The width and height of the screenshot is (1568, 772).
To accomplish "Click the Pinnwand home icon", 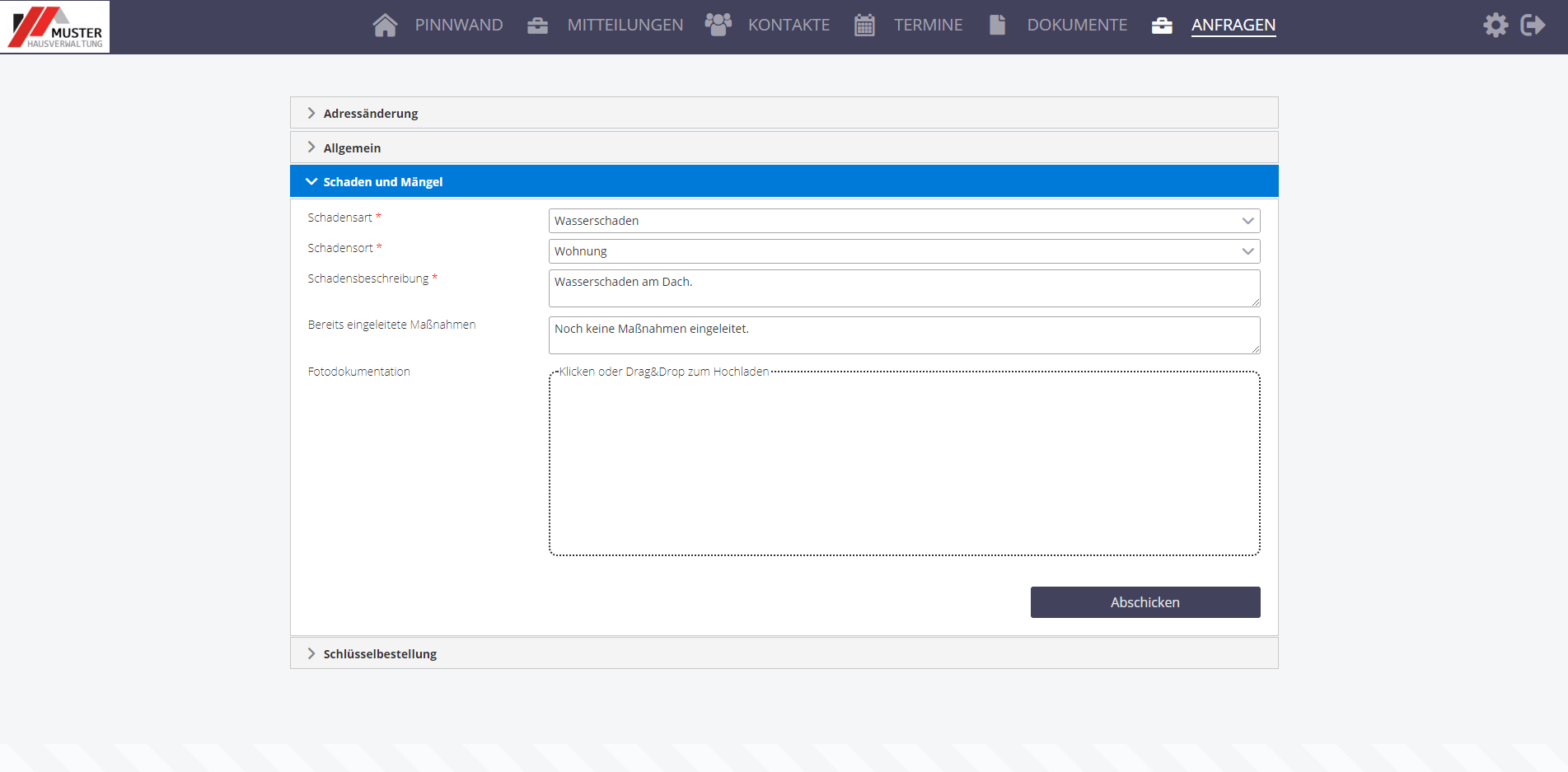I will coord(385,26).
